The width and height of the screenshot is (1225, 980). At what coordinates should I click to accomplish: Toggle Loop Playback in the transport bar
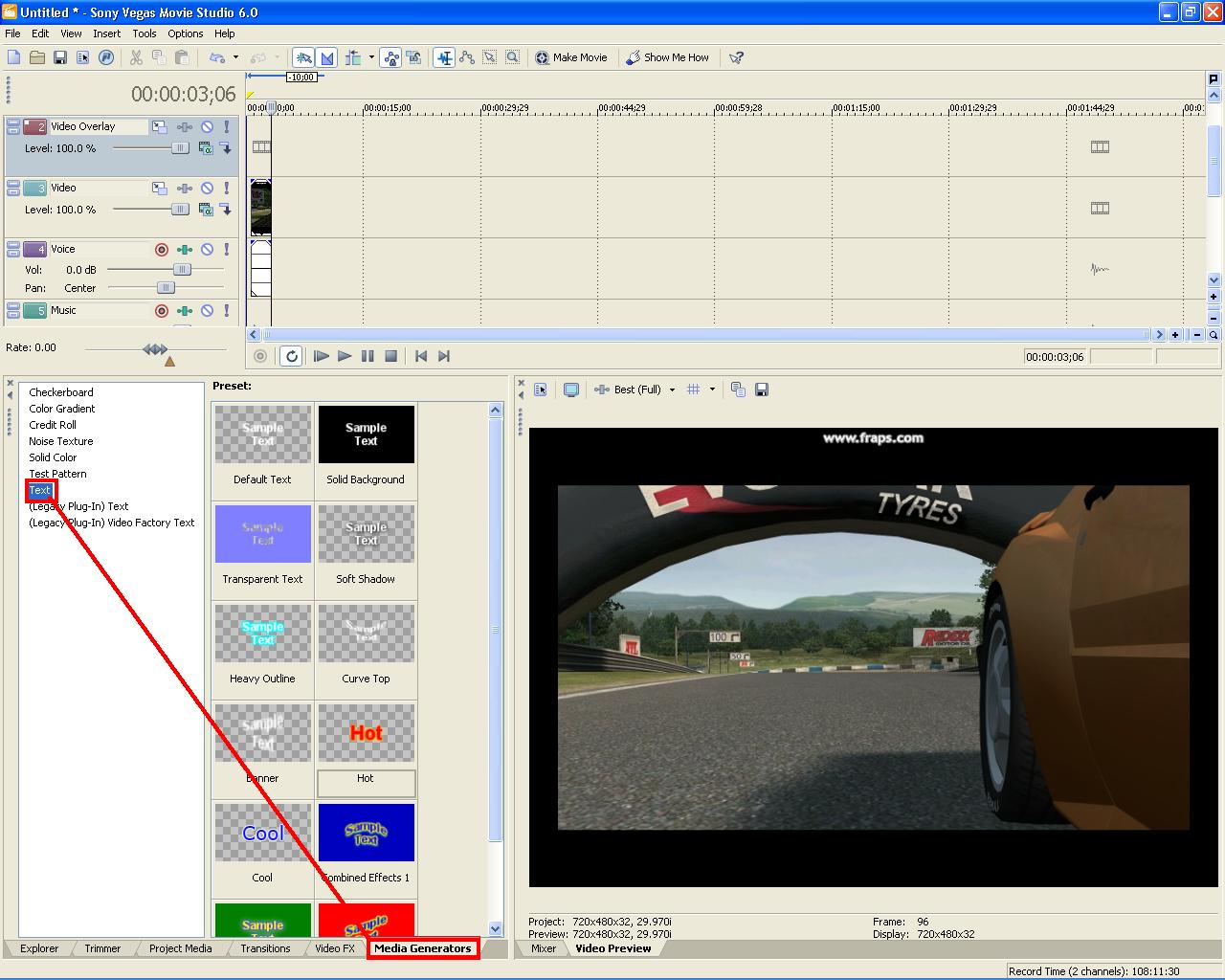(x=292, y=356)
